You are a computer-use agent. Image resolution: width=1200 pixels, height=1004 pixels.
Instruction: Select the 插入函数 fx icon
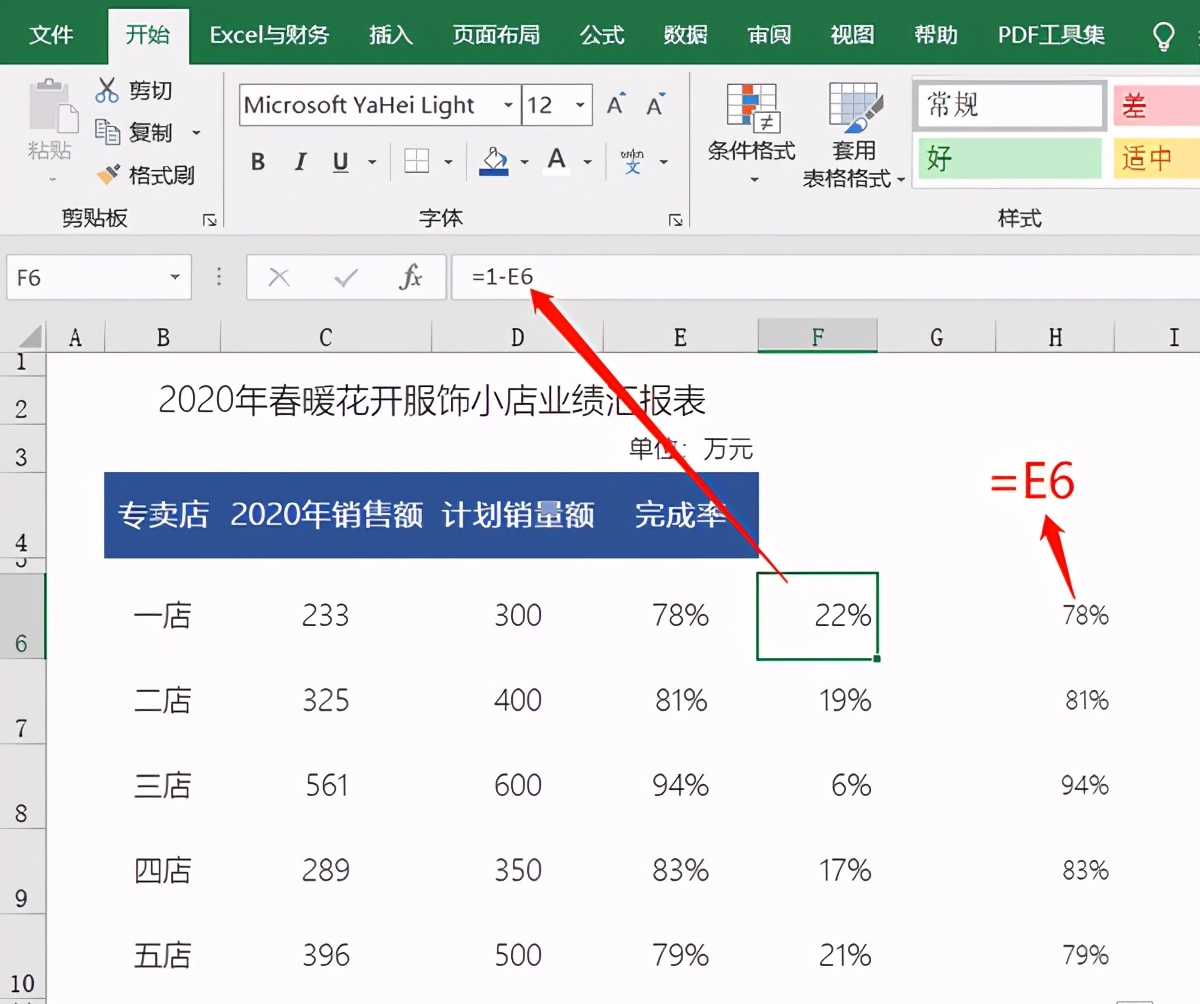tap(411, 278)
